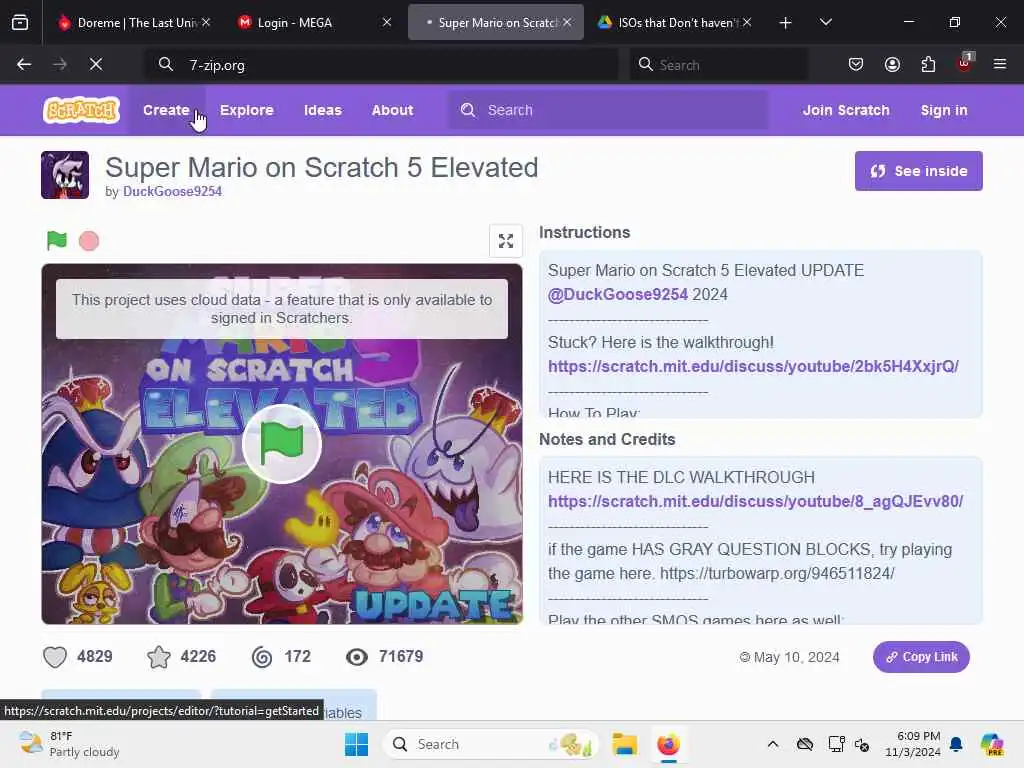
Task: Close the Super Mario on Scratch tab
Action: click(568, 22)
